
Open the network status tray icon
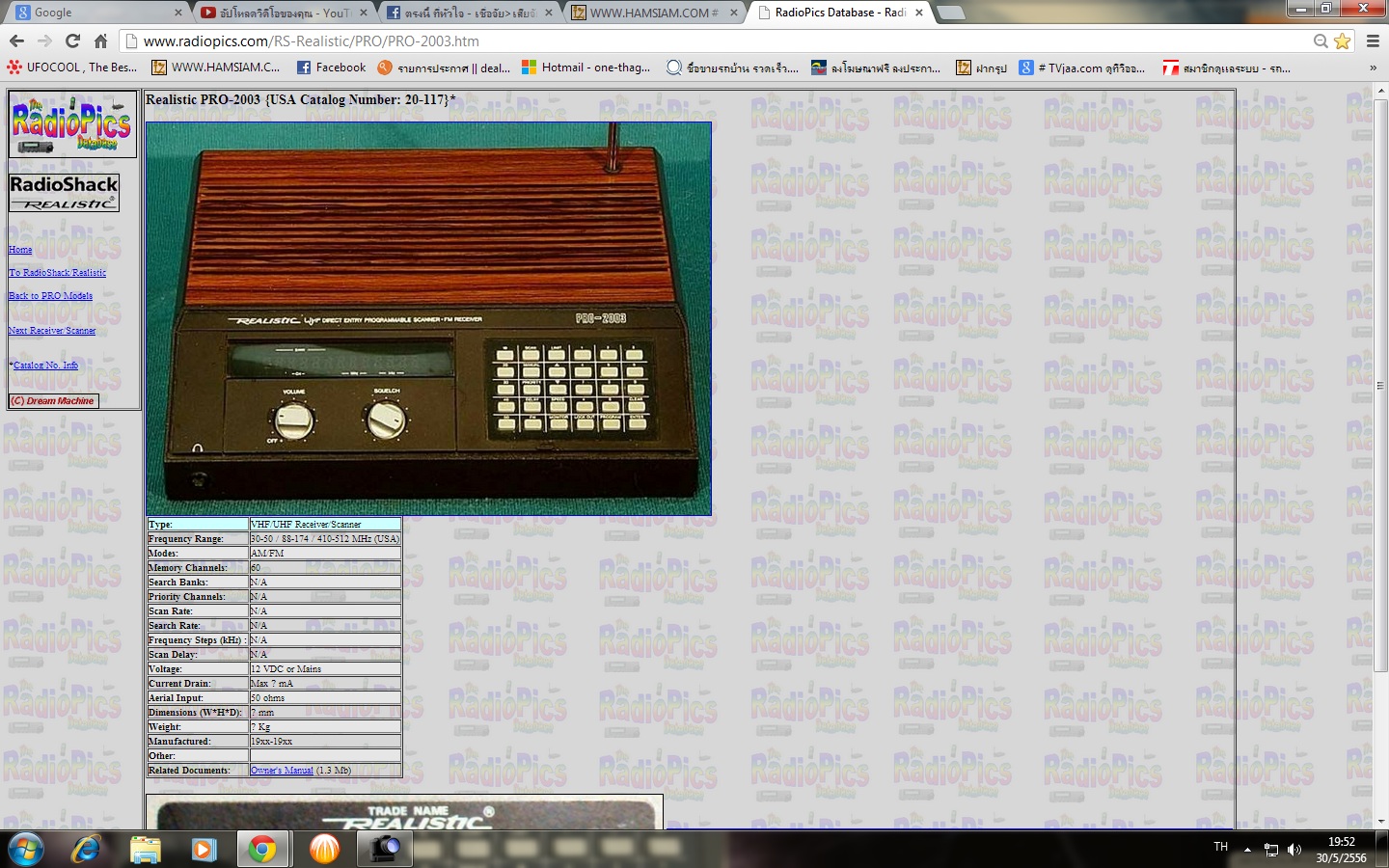tap(1271, 850)
